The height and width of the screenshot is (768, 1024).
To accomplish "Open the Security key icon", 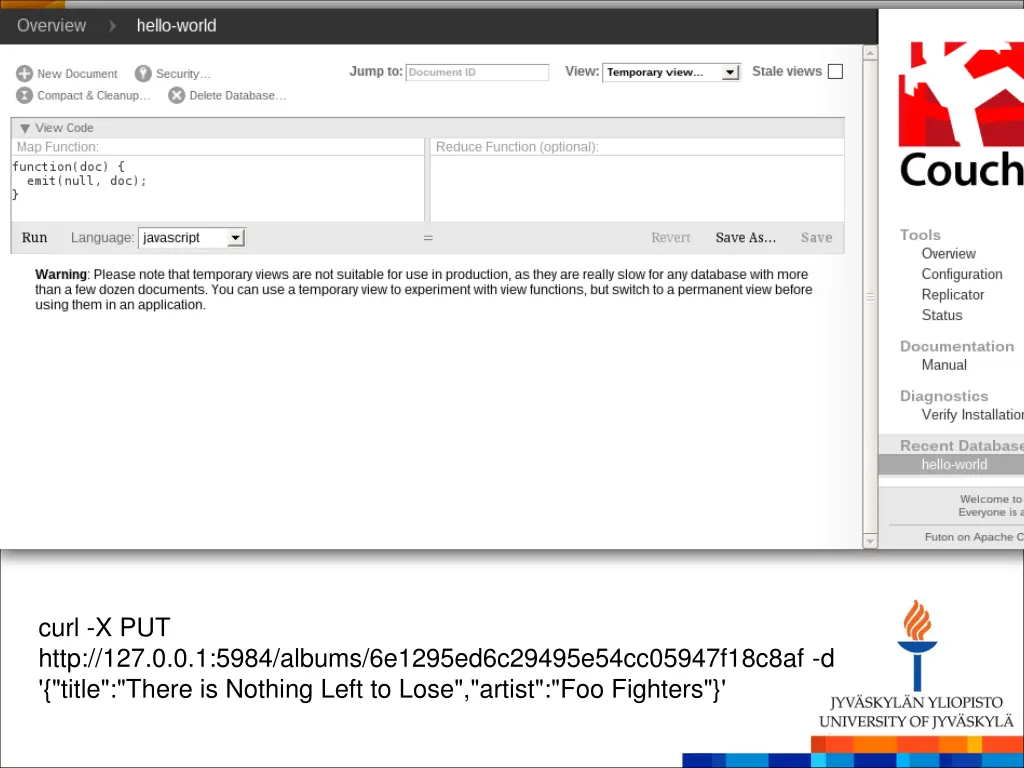I will [x=143, y=73].
